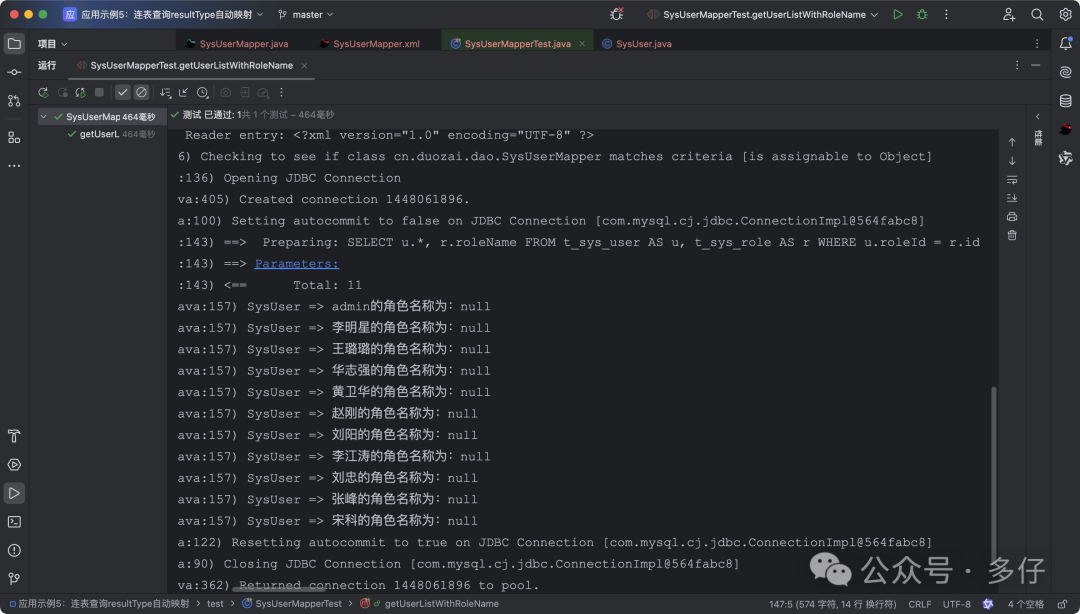
Task: Open the red bird plugin tool window
Action: (x=1066, y=130)
